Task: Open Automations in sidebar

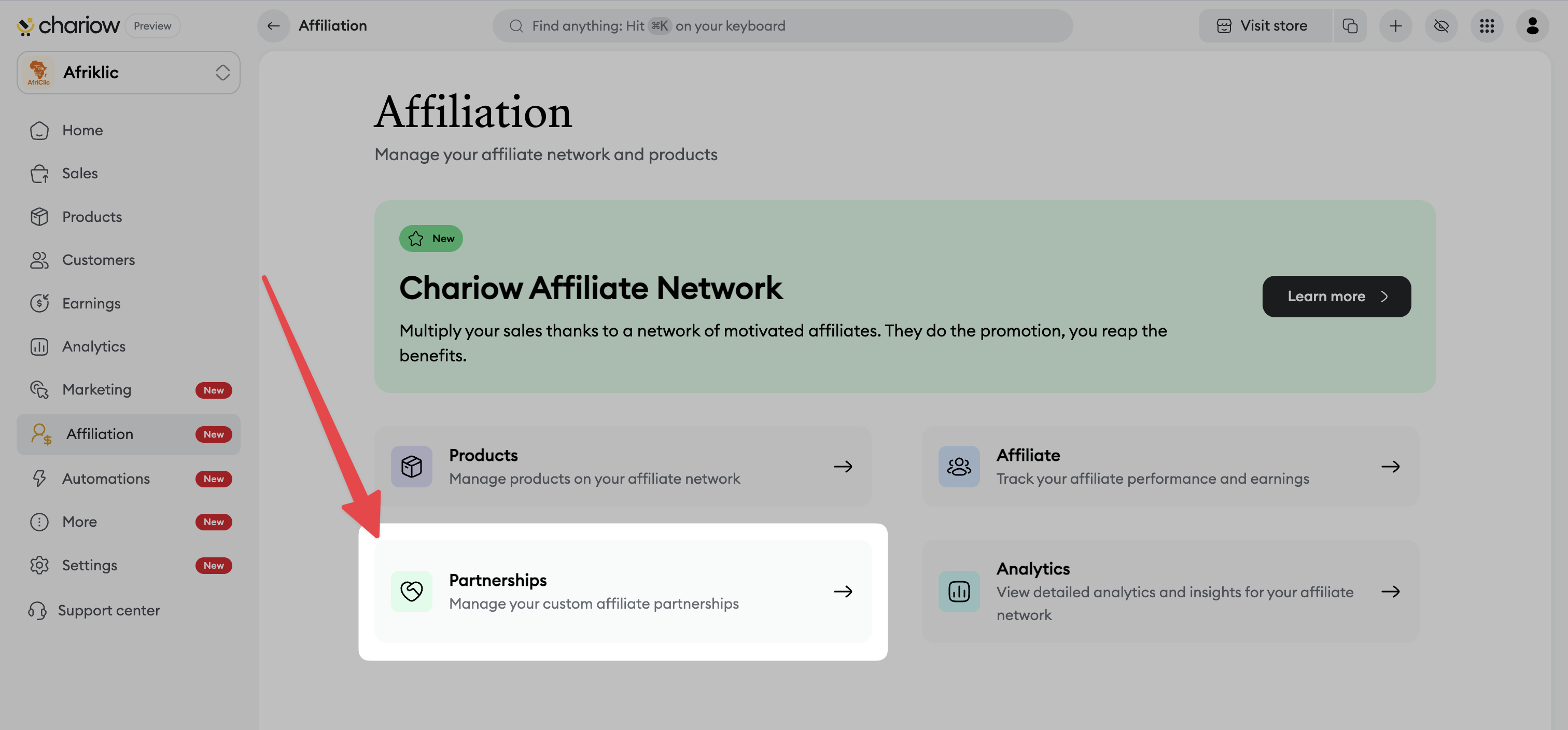Action: pos(106,479)
